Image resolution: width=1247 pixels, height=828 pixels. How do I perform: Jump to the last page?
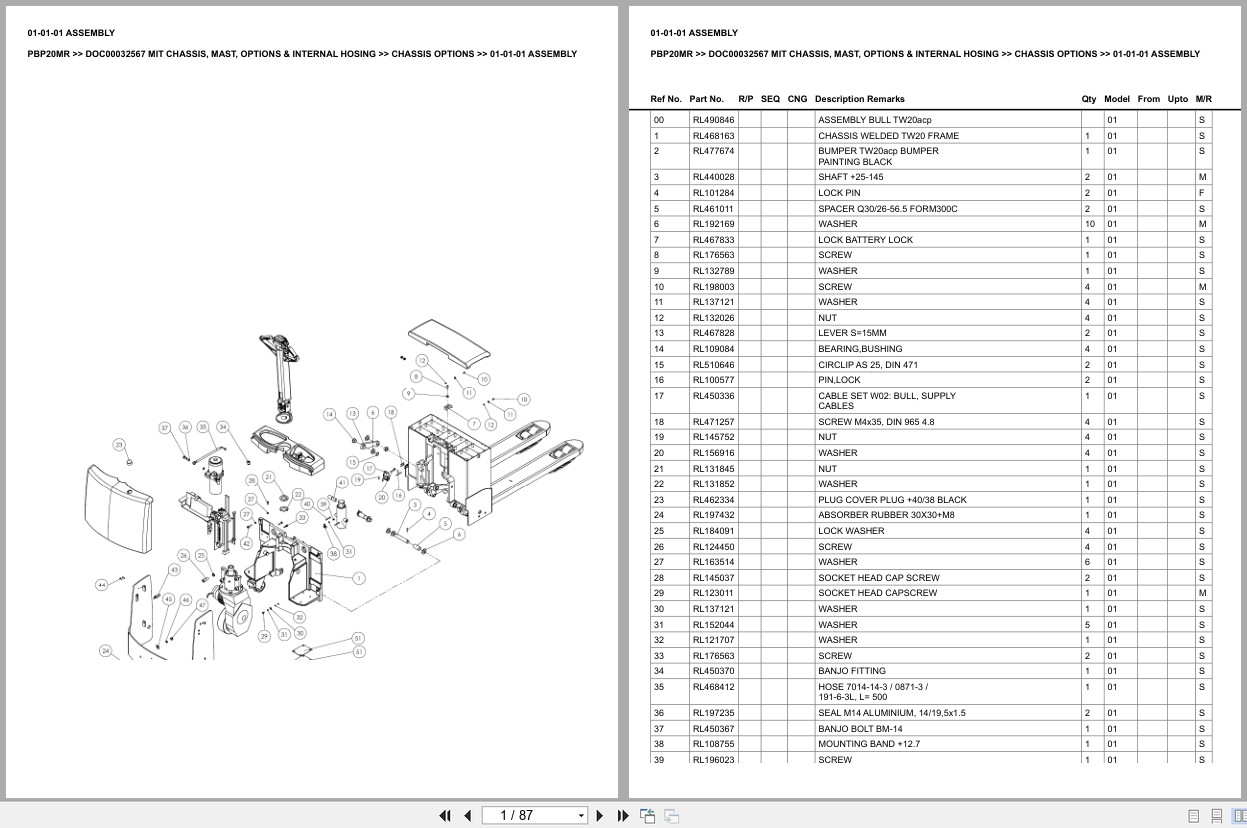[x=622, y=815]
